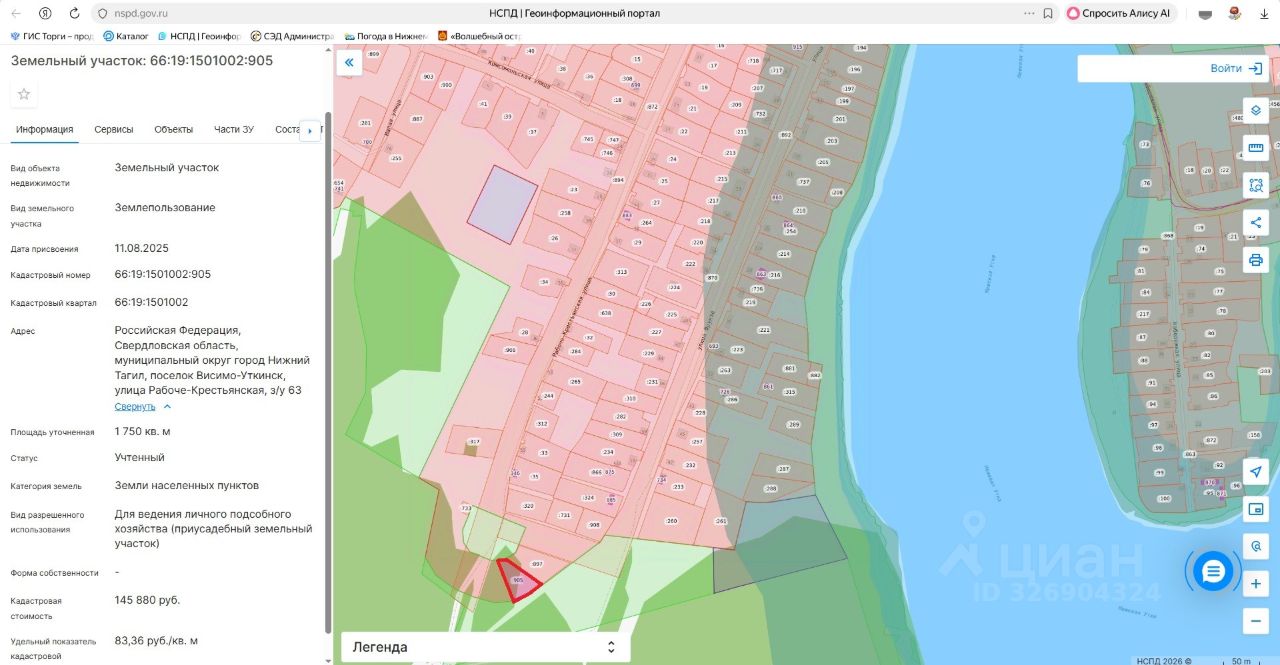1280x665 pixels.
Task: Open the browser downloads arrow icon
Action: (x=1266, y=14)
